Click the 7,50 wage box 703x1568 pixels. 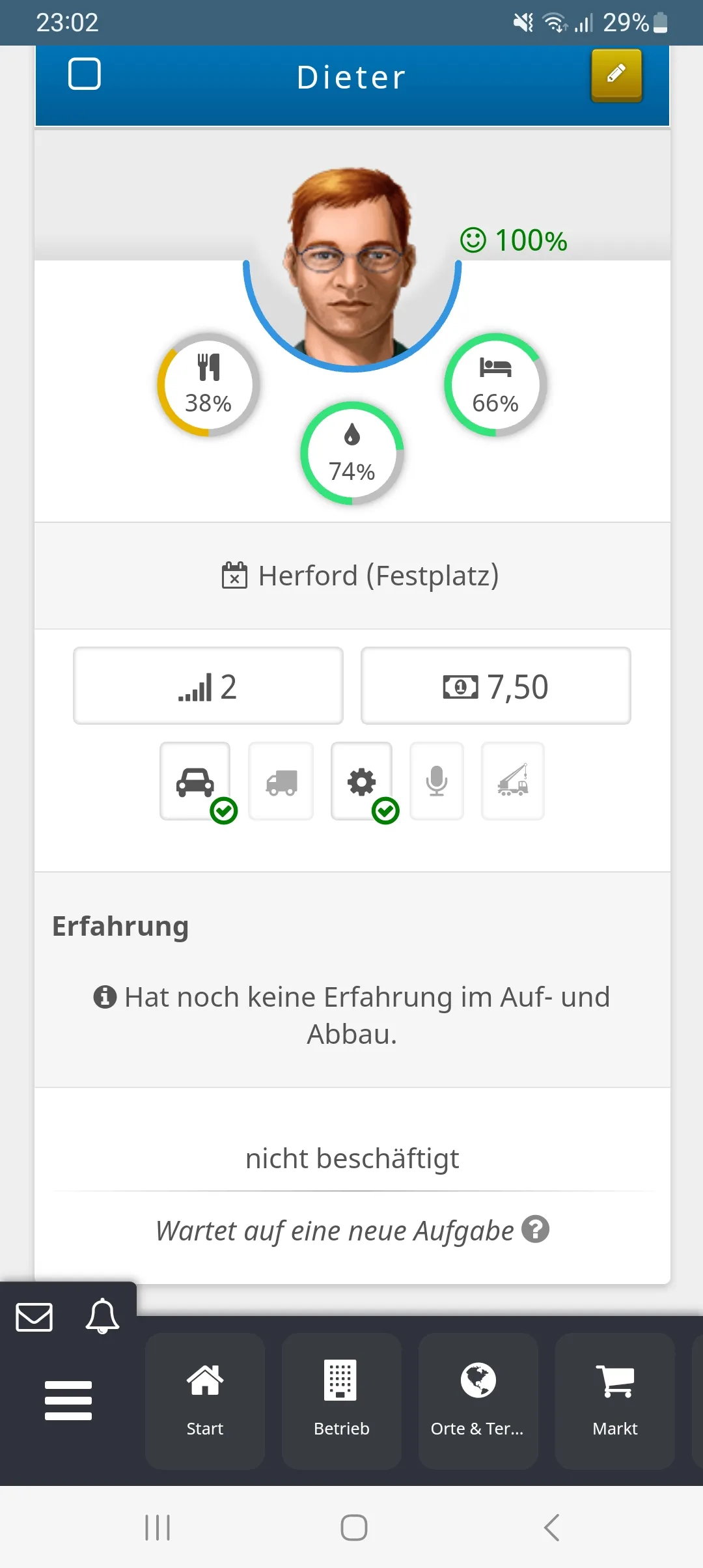496,686
